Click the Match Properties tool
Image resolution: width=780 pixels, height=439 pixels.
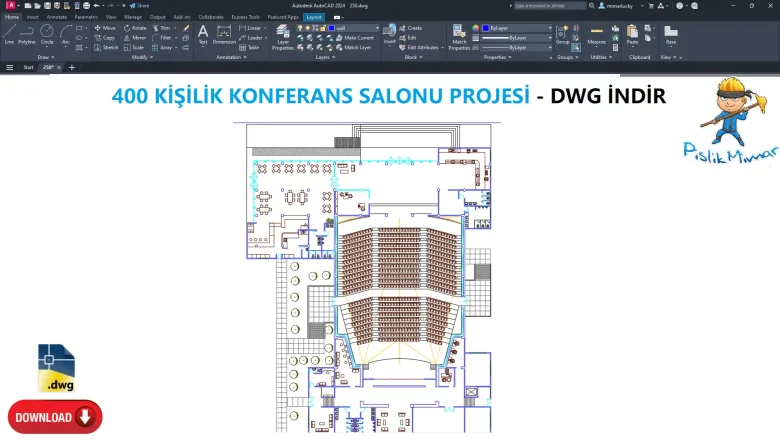coord(459,37)
